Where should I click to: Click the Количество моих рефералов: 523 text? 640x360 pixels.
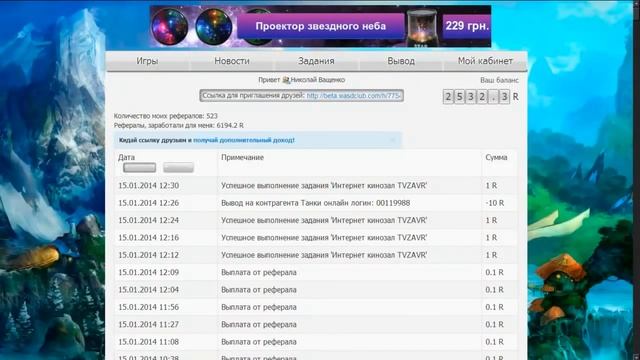point(166,116)
